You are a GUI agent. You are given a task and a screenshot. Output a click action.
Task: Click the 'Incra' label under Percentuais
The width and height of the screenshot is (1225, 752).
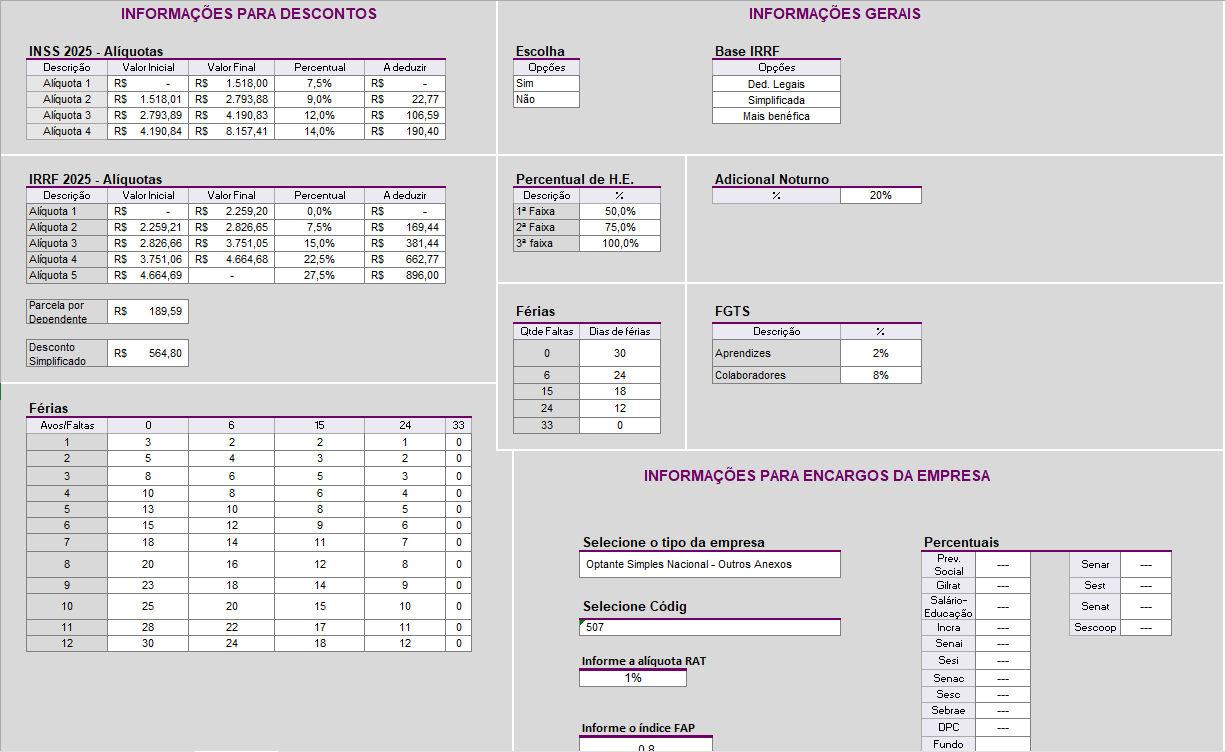click(x=949, y=627)
